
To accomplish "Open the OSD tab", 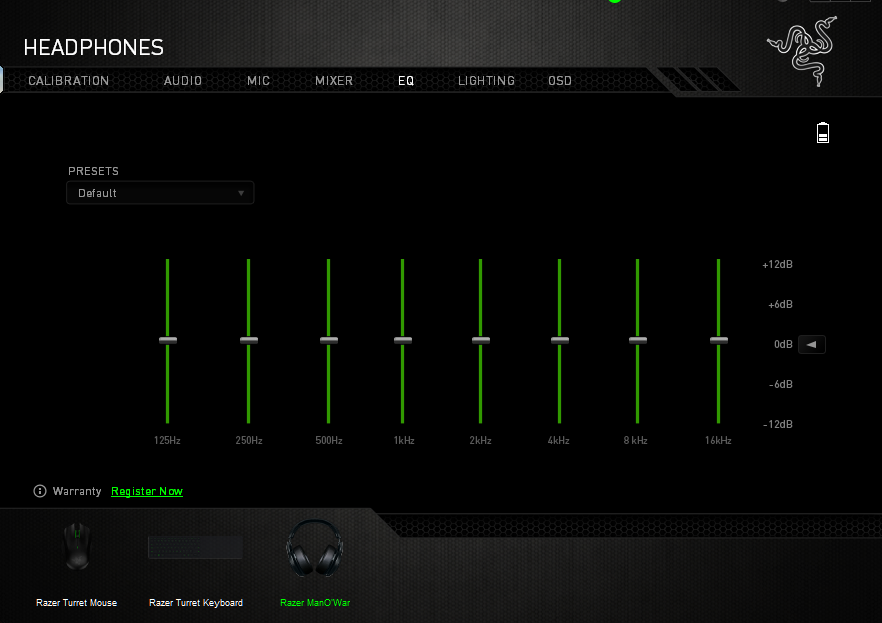I will 560,81.
